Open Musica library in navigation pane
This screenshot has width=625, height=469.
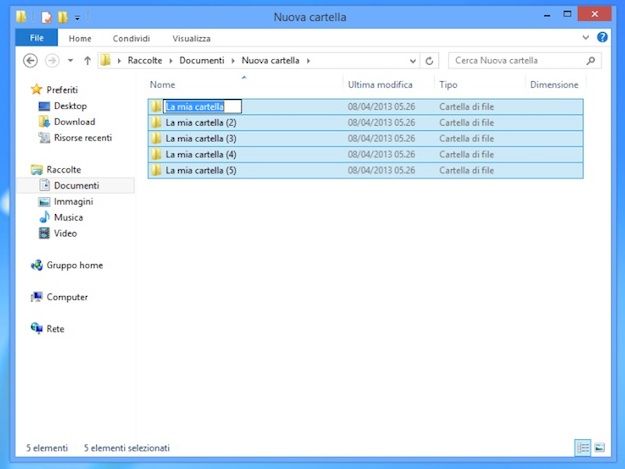(68, 218)
